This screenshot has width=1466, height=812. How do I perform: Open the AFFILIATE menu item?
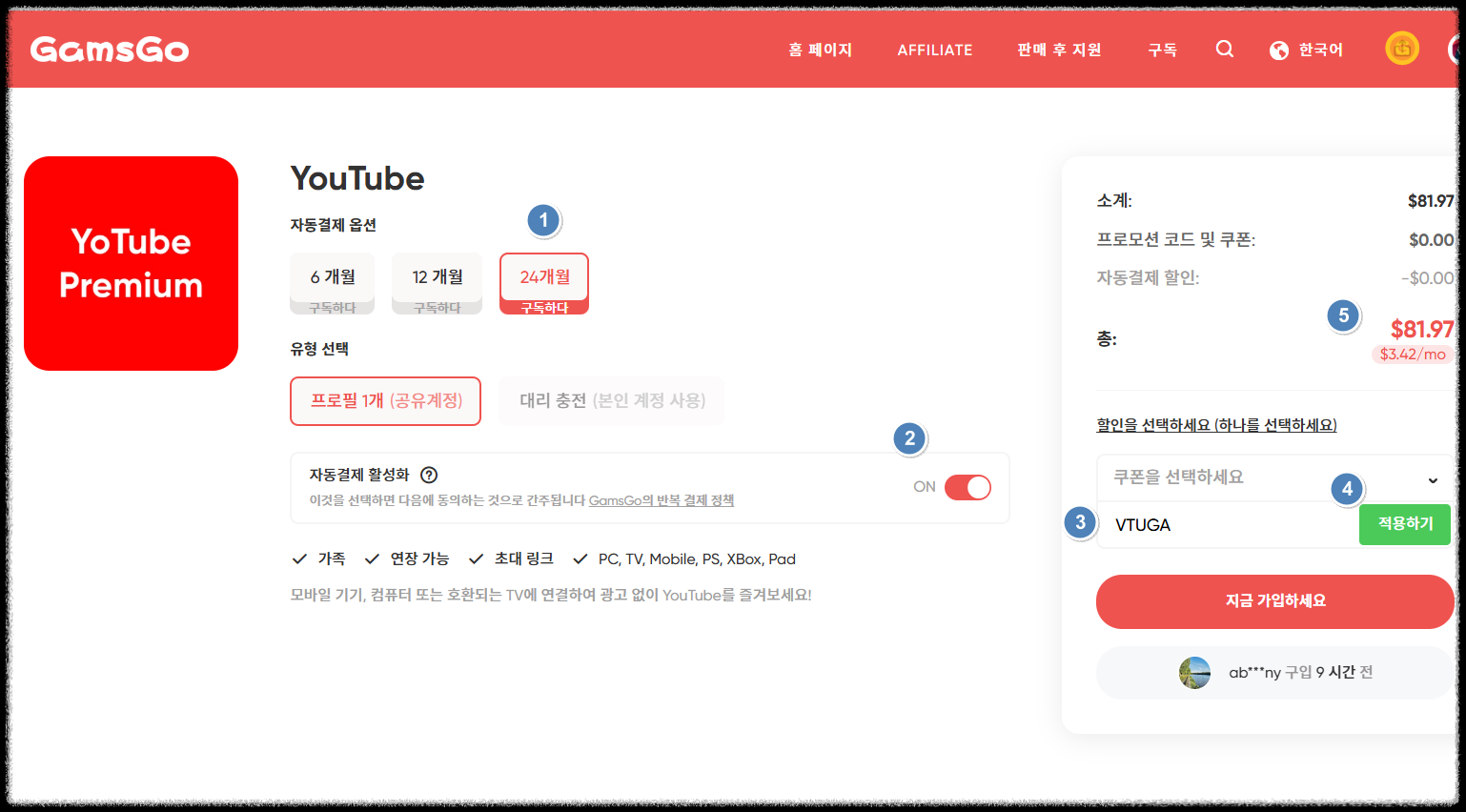[x=935, y=51]
